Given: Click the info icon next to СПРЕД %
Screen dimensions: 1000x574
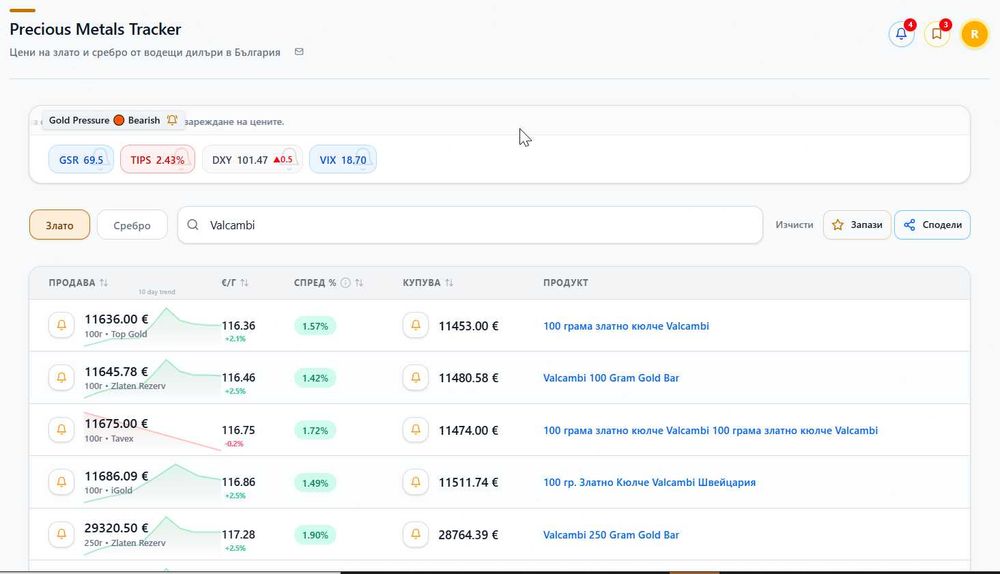Looking at the screenshot, I should (x=345, y=283).
